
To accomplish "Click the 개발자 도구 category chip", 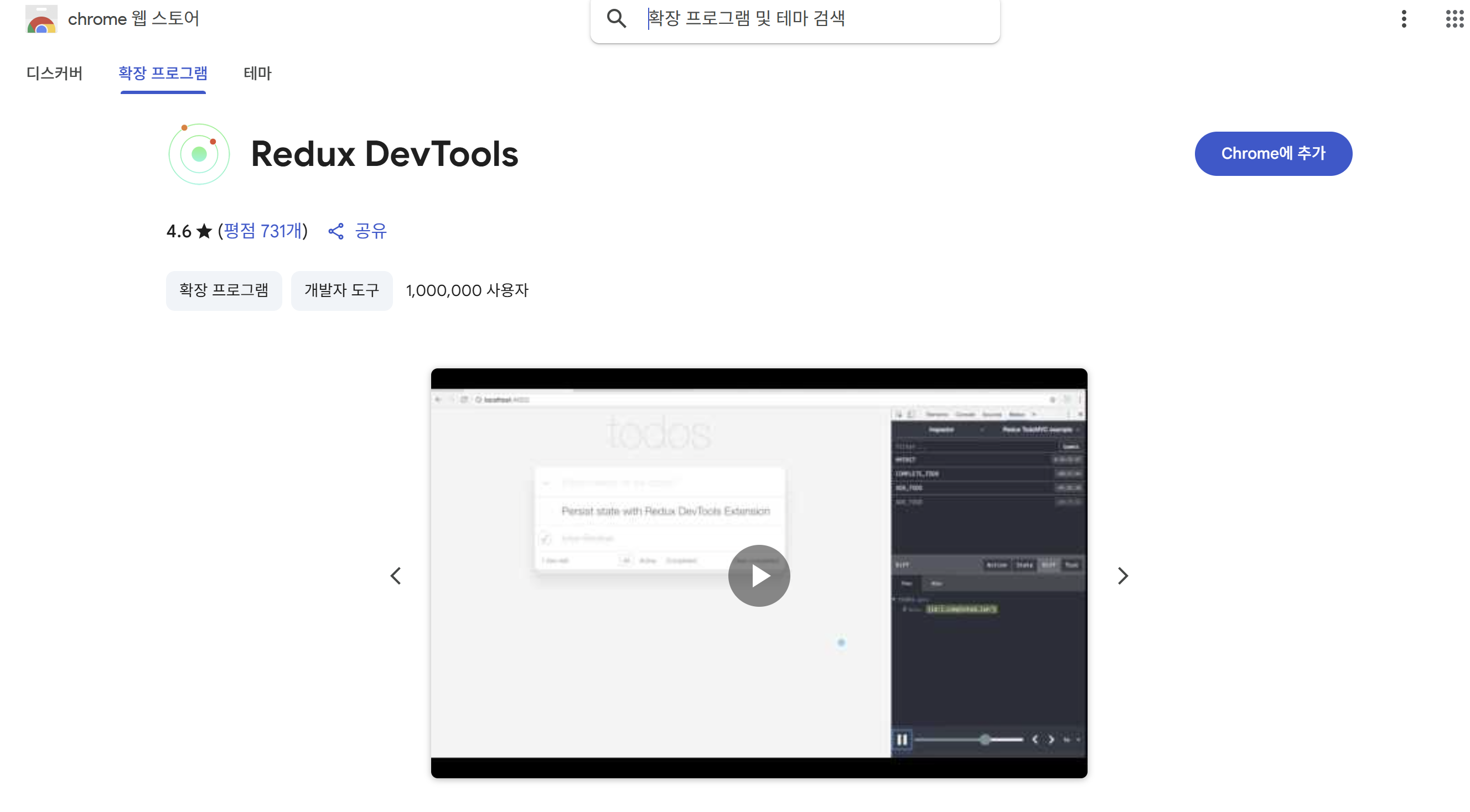I will (x=341, y=290).
